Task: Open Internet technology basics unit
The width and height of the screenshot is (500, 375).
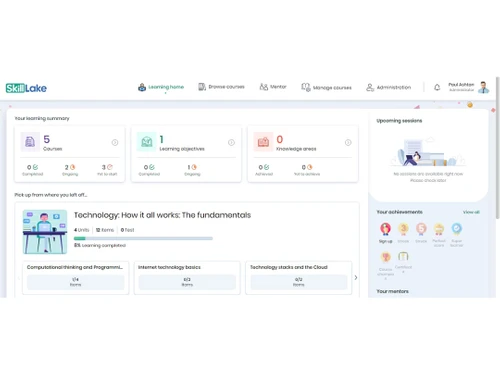Action: point(187,278)
